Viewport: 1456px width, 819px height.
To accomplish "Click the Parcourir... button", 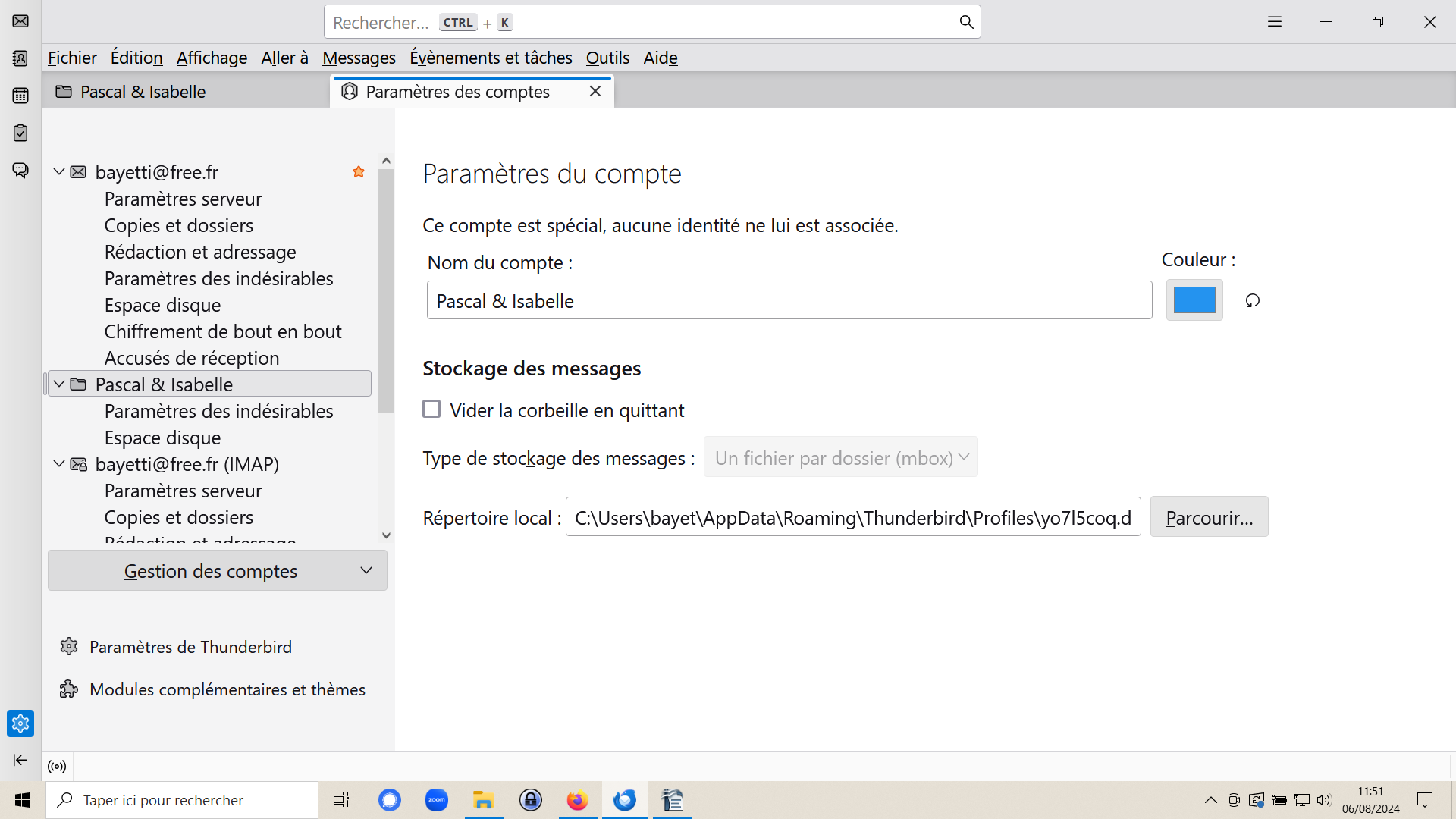I will click(x=1209, y=518).
